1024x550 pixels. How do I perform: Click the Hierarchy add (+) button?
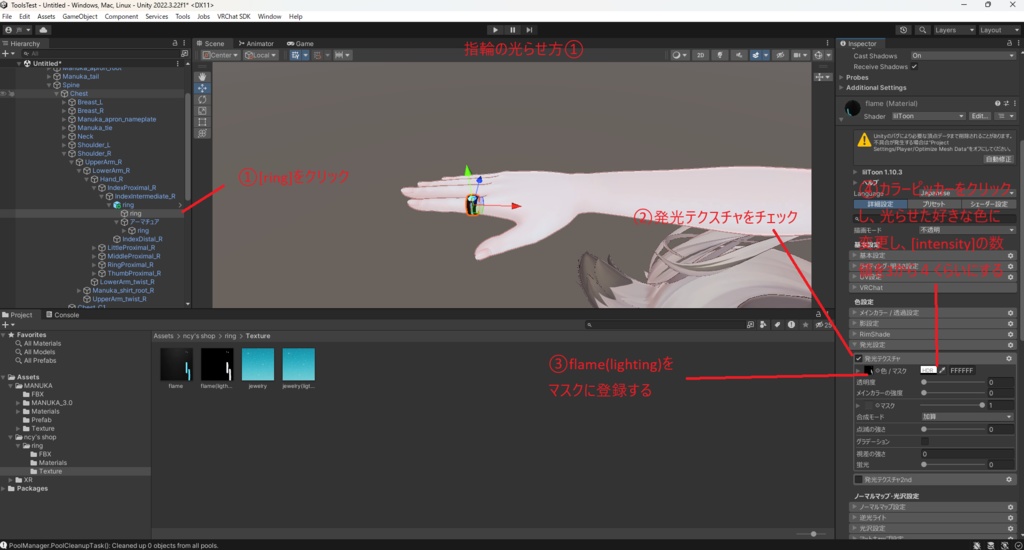point(7,54)
